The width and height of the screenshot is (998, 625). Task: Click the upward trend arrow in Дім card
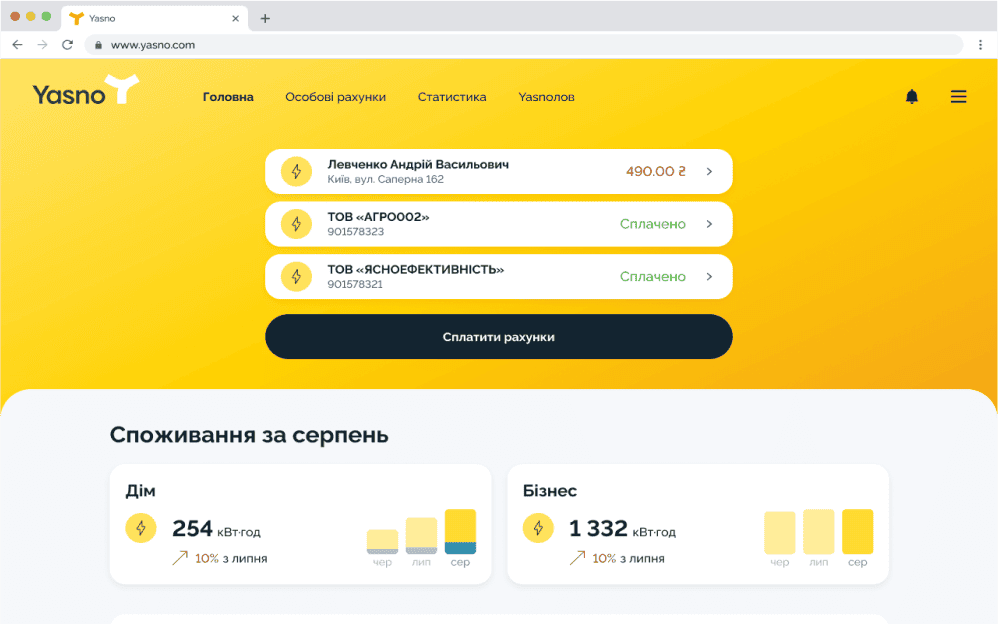pos(180,558)
